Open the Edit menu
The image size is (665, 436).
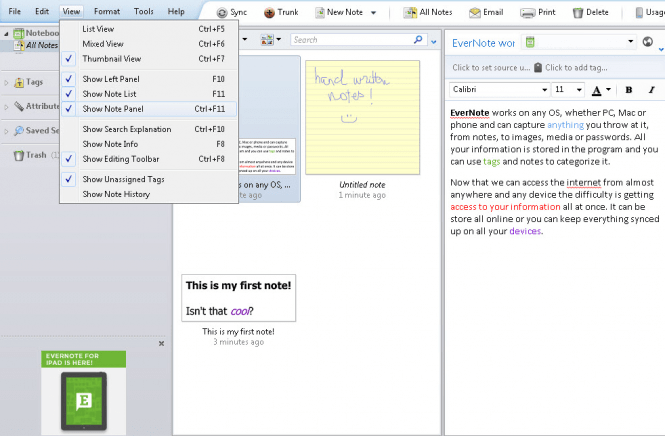coord(42,11)
